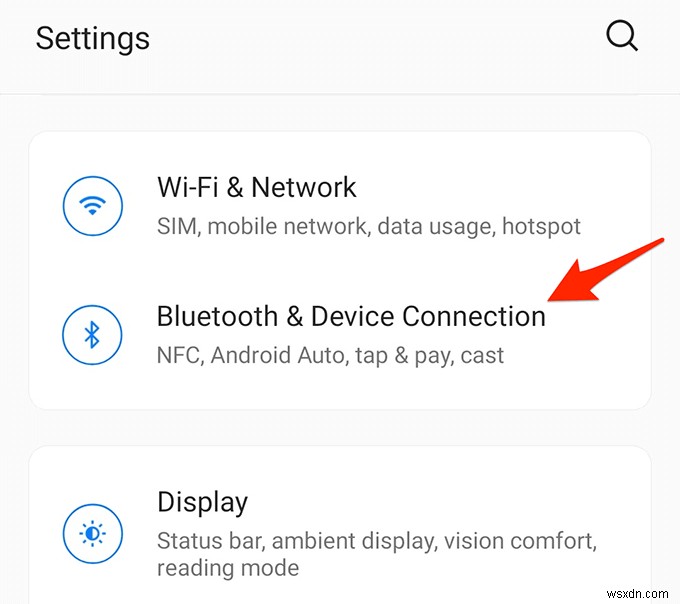Open the search magnifier icon

tap(621, 37)
